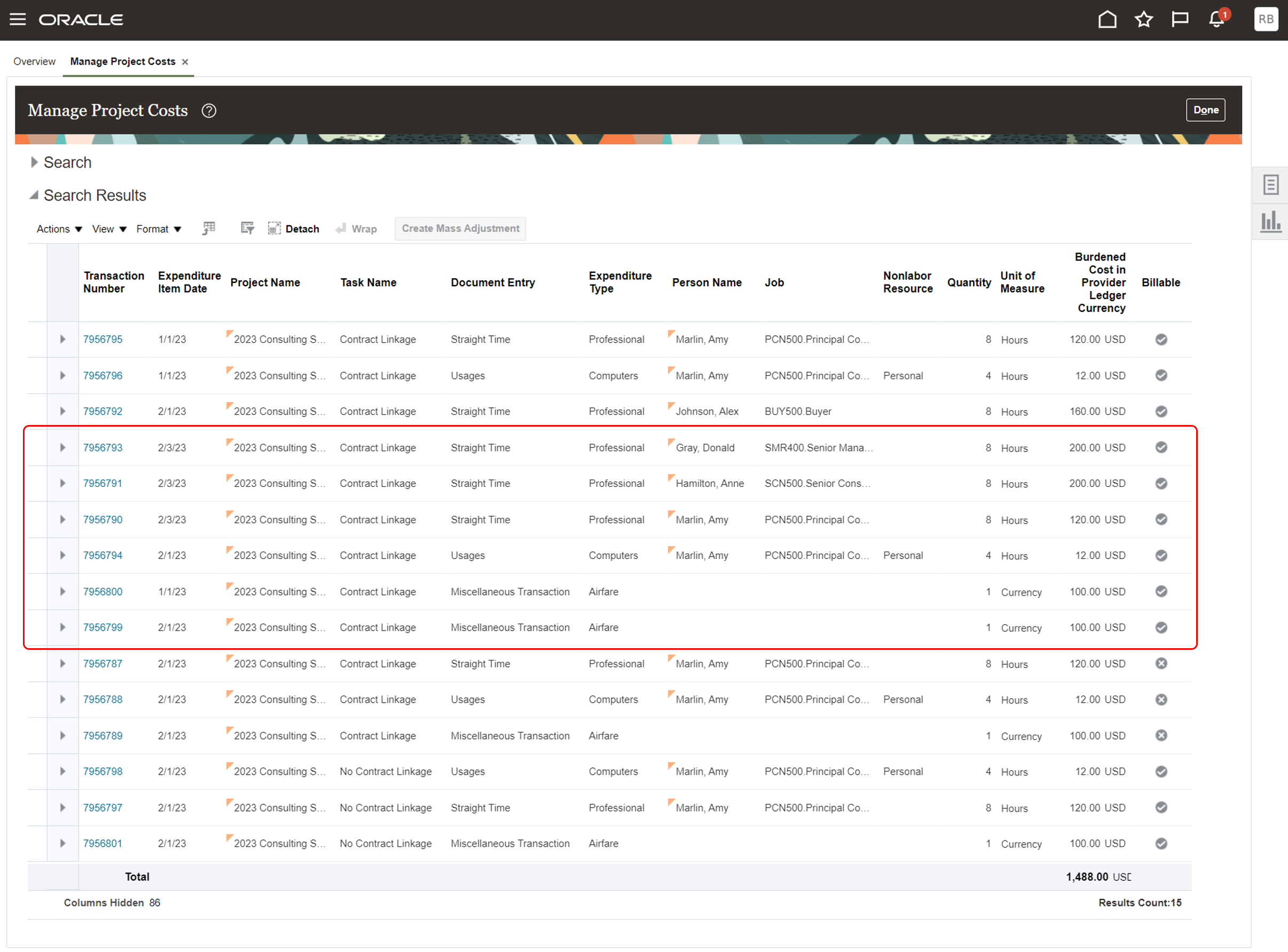Click the Person Name column header
The image size is (1288, 952).
[x=706, y=283]
